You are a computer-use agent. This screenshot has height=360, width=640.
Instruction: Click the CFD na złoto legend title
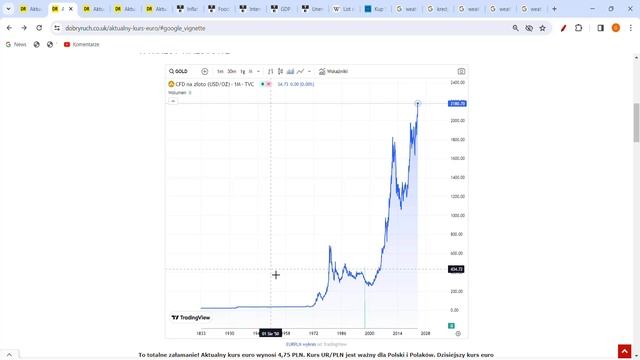click(x=215, y=84)
